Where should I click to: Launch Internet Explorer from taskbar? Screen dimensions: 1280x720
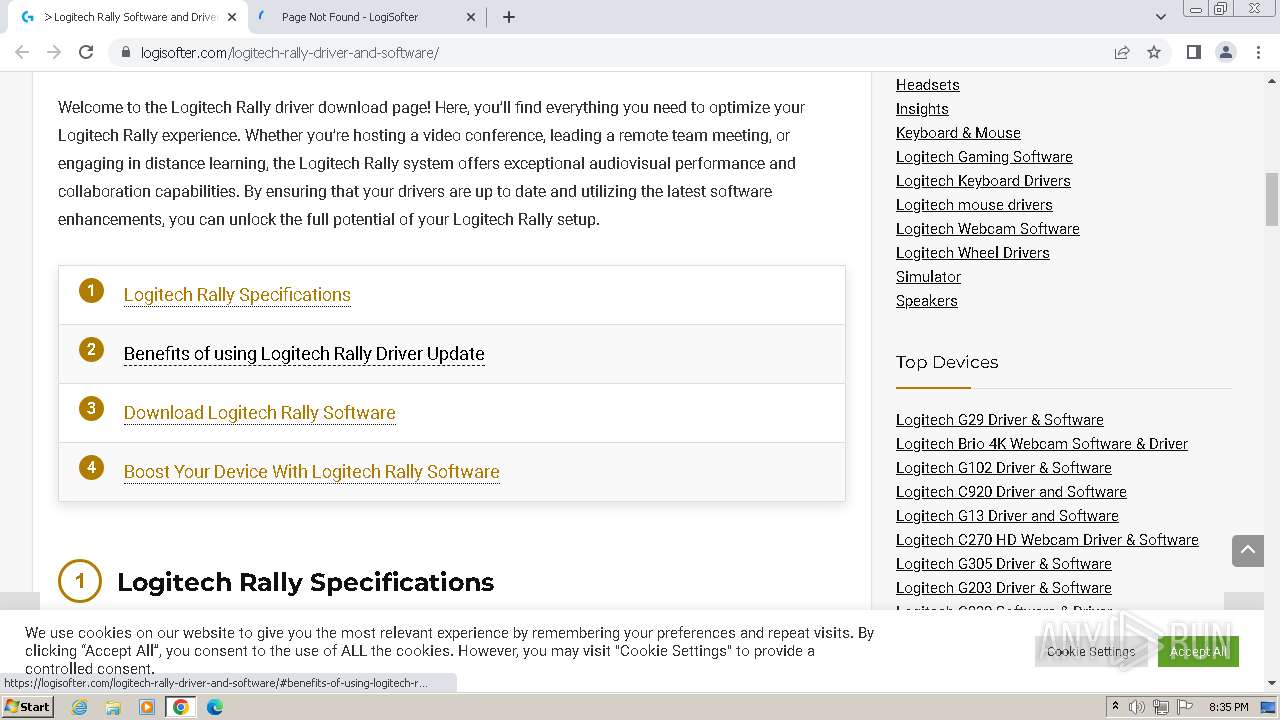[x=80, y=707]
